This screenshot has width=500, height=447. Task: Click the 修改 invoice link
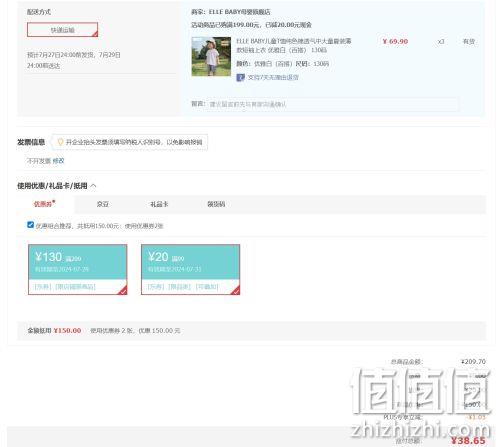pyautogui.click(x=58, y=161)
